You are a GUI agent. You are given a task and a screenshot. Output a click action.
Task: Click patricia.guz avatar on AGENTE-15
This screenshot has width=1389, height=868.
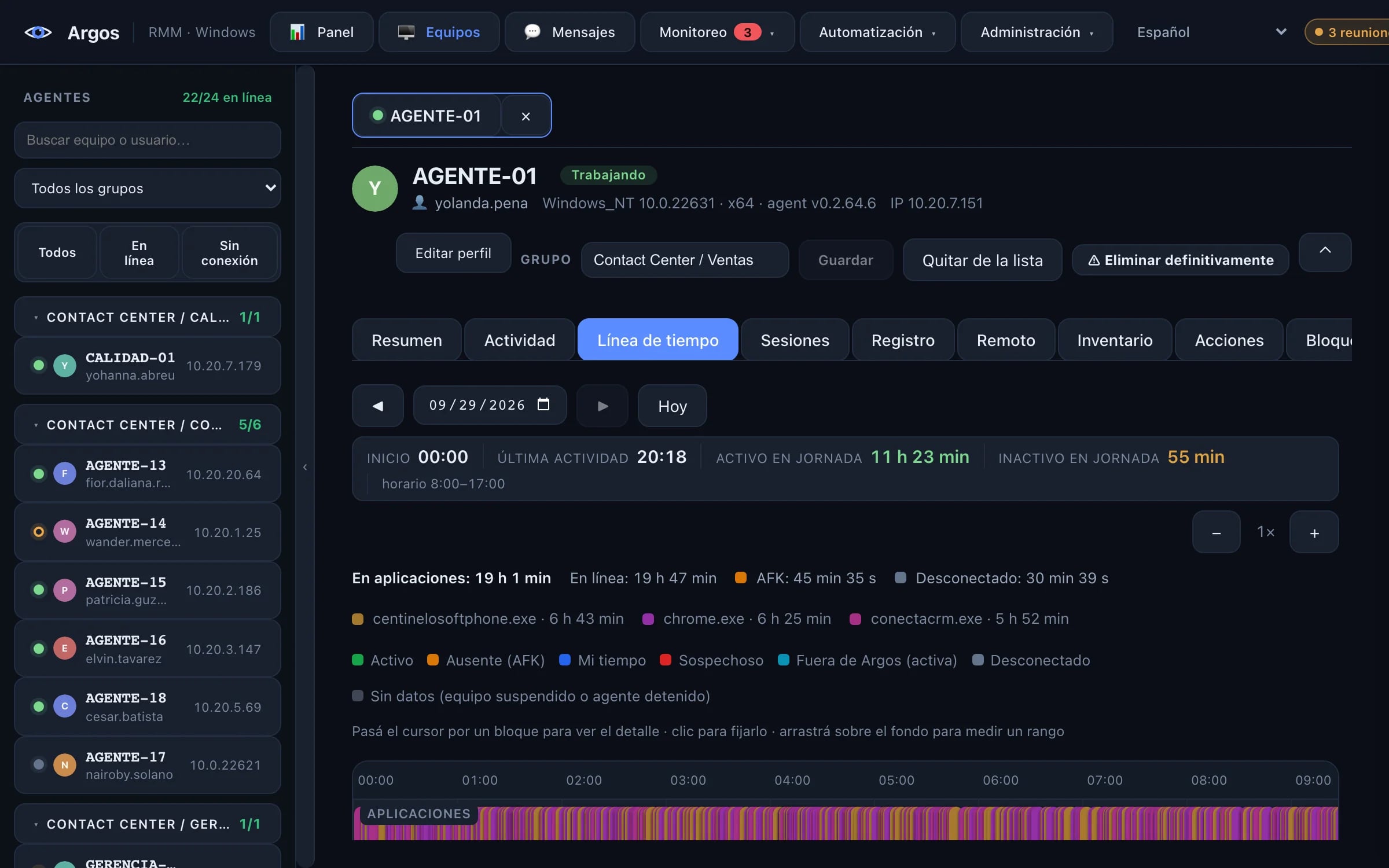click(x=65, y=590)
